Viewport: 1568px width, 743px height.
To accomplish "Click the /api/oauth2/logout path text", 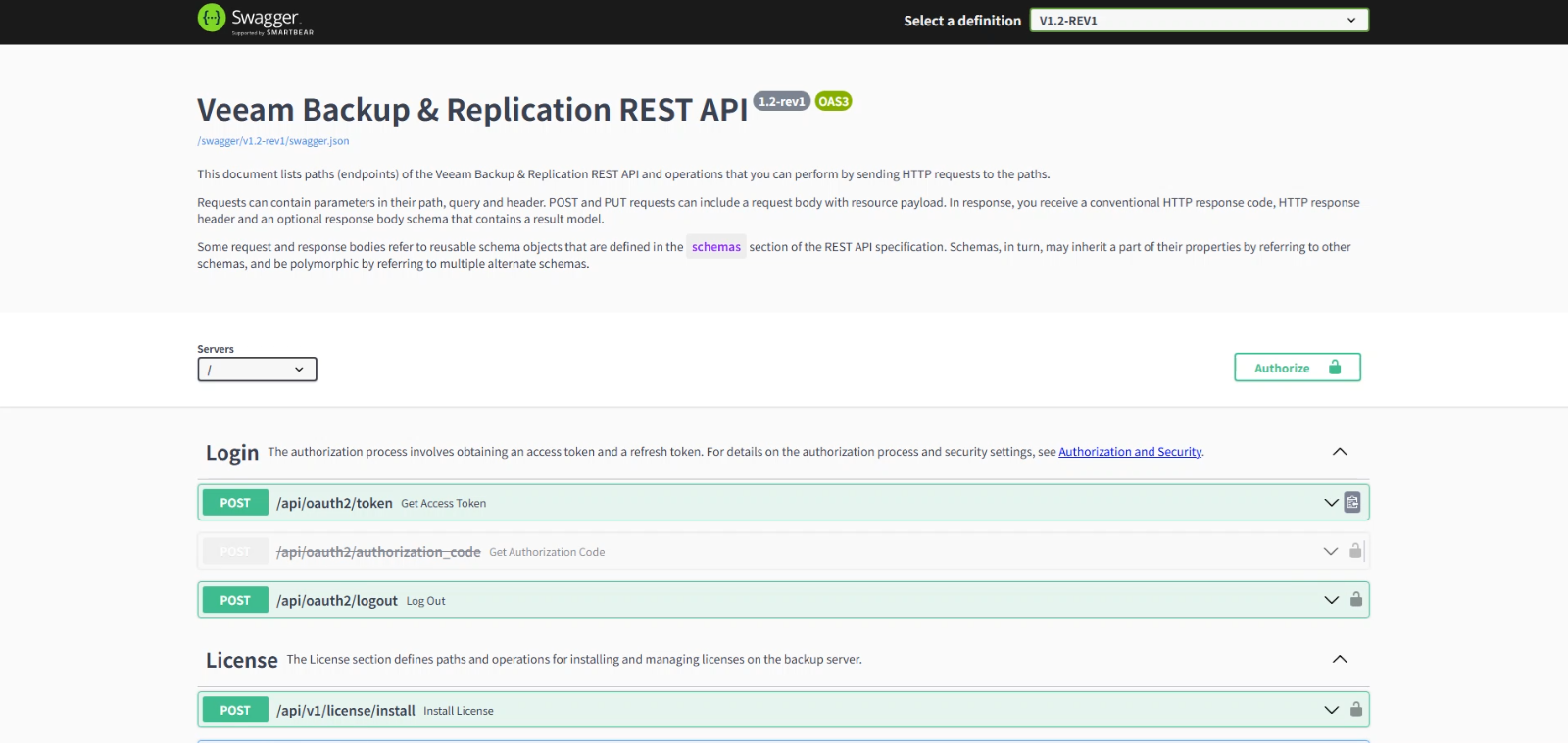I will 337,601.
